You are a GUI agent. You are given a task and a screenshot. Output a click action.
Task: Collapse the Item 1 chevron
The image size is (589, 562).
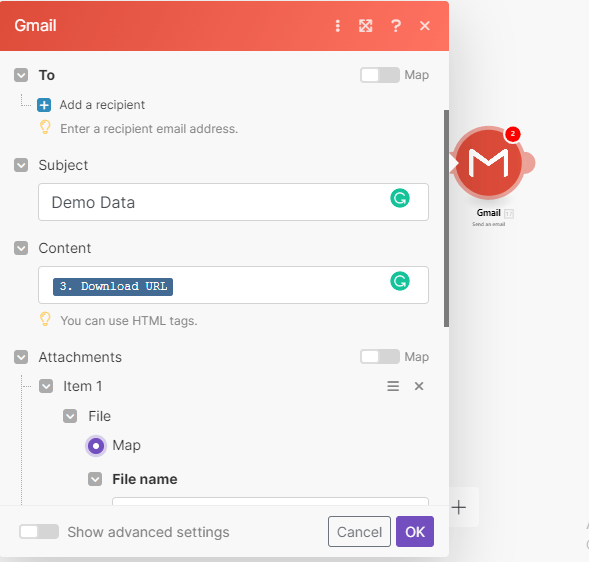[x=46, y=386]
